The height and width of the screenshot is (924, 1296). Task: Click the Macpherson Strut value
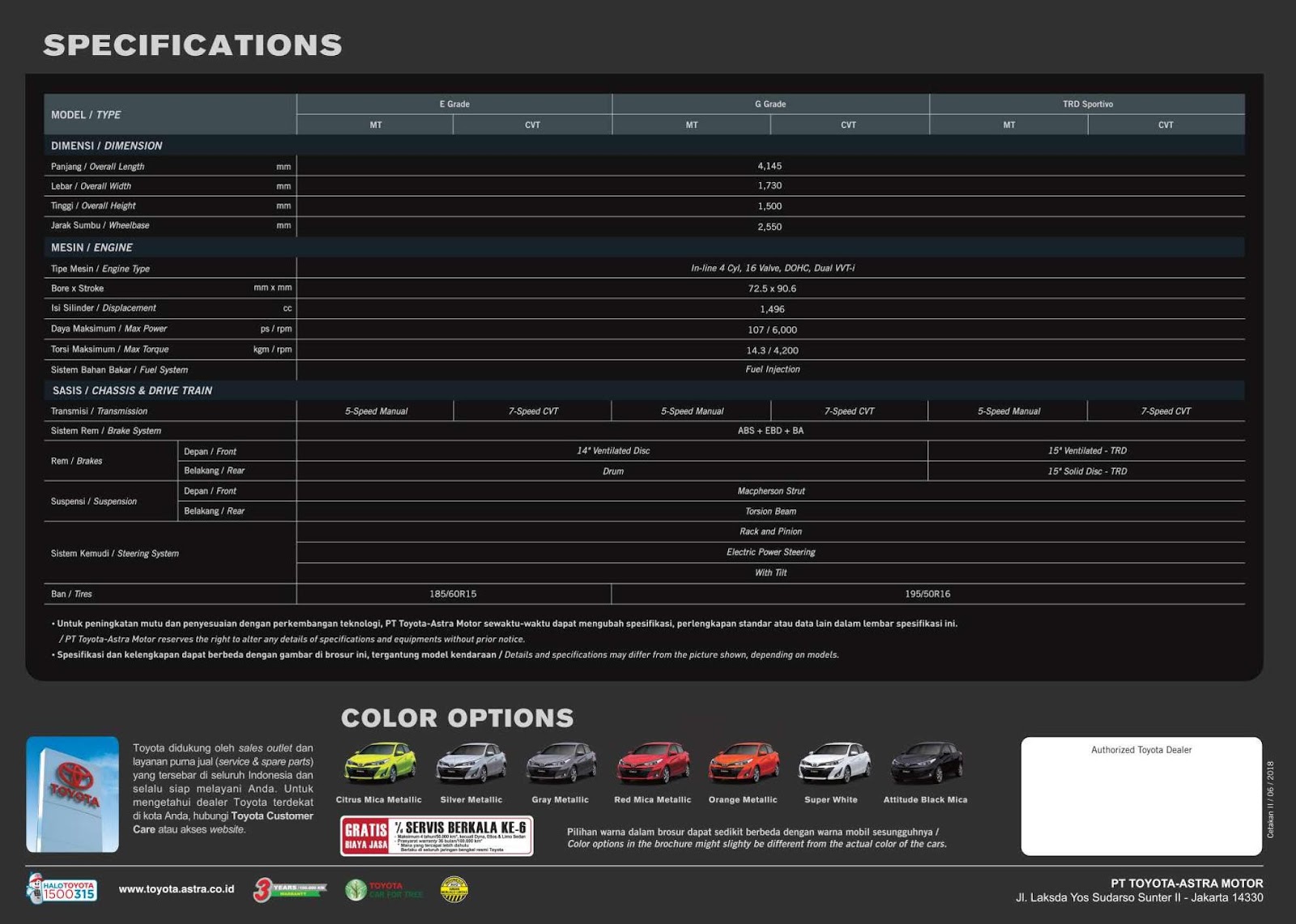[x=771, y=491]
